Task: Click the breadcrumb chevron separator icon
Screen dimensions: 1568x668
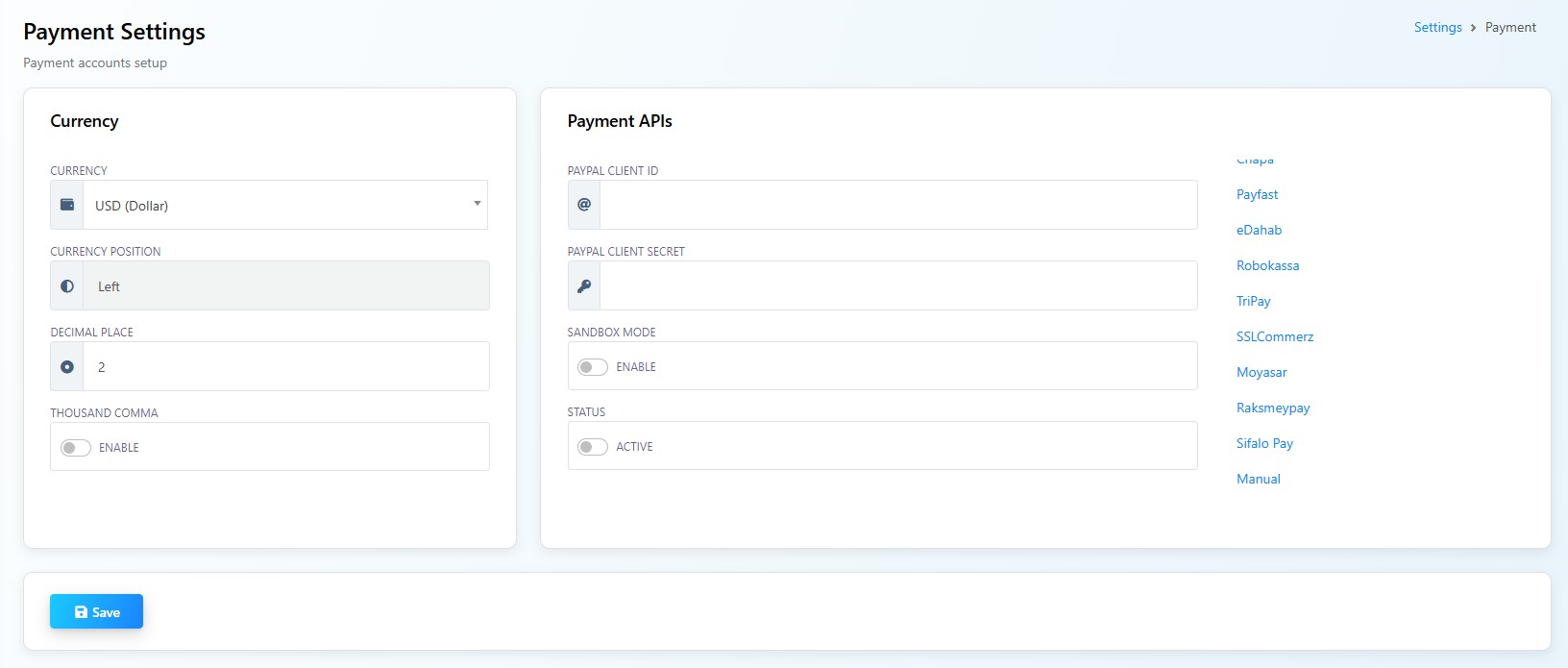Action: click(x=1473, y=28)
